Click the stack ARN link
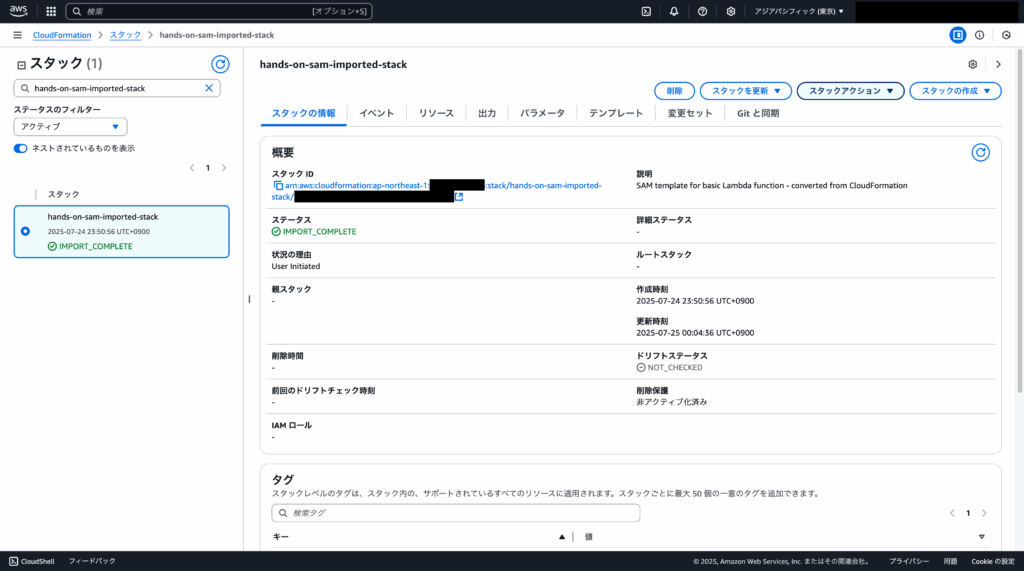1024x571 pixels. (436, 191)
